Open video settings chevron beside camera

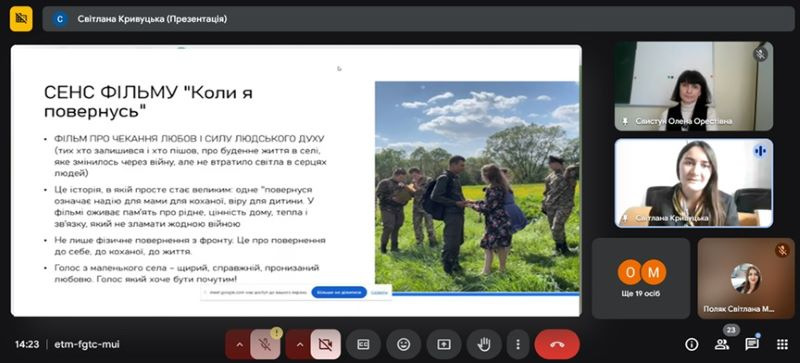point(299,345)
